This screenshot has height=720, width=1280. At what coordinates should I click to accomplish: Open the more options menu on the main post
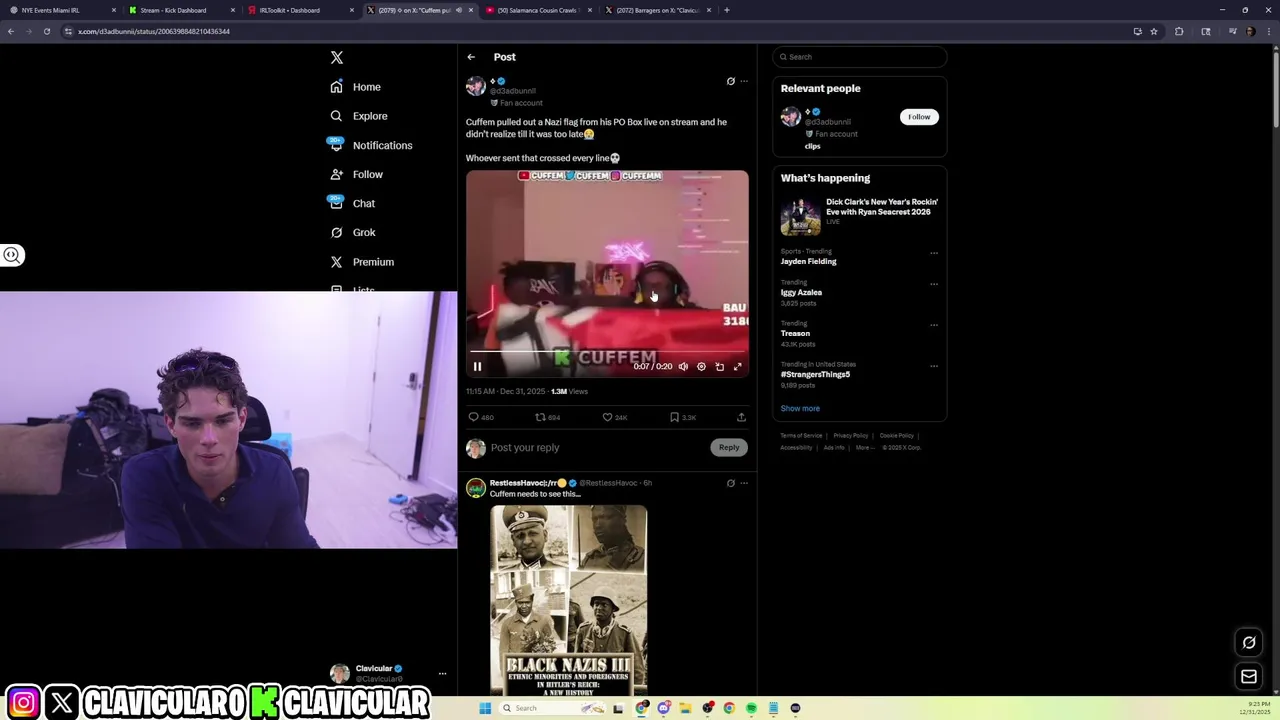[x=743, y=81]
